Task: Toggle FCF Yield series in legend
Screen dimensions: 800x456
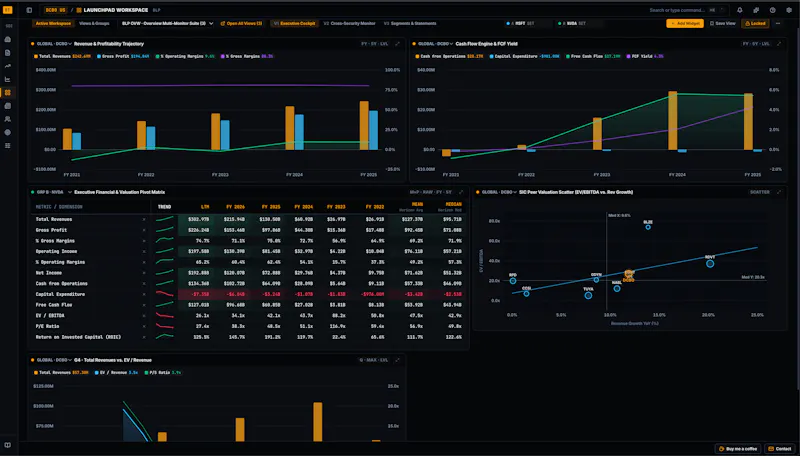Action: pyautogui.click(x=645, y=56)
